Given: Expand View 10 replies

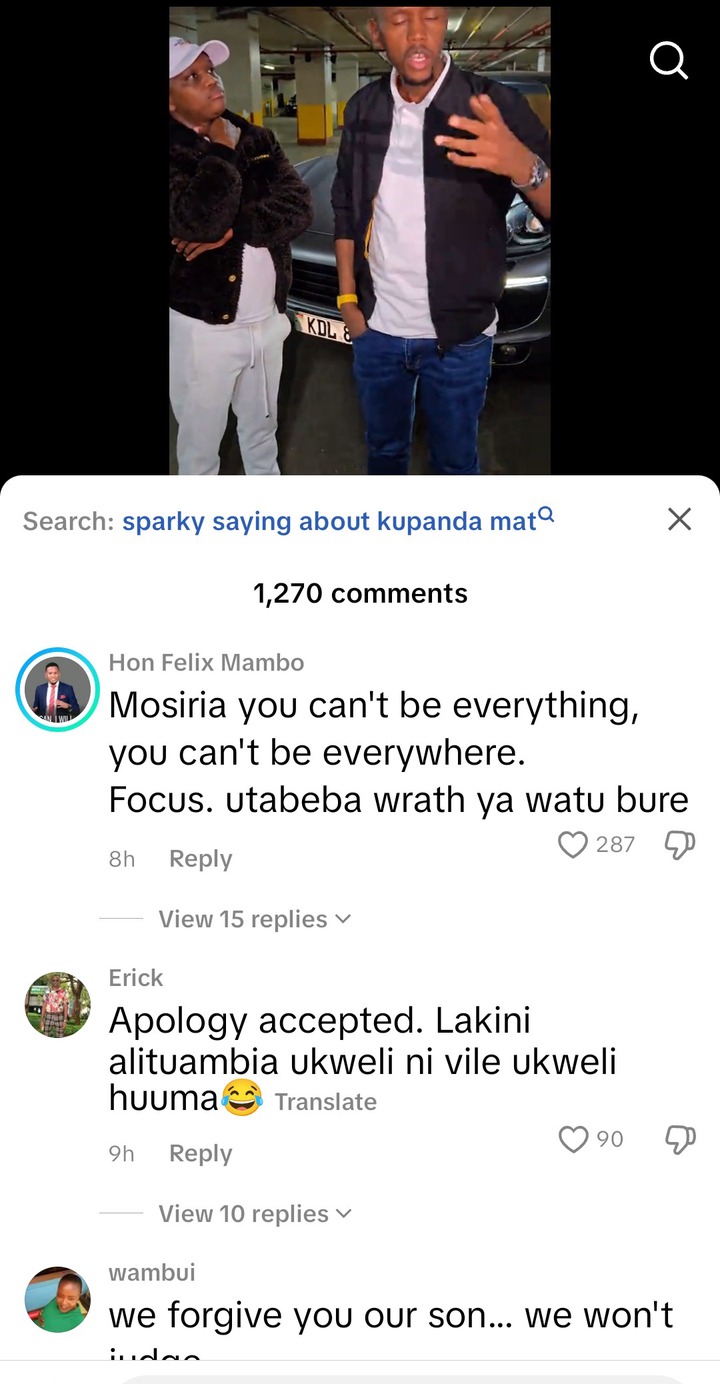Looking at the screenshot, I should [x=255, y=1213].
